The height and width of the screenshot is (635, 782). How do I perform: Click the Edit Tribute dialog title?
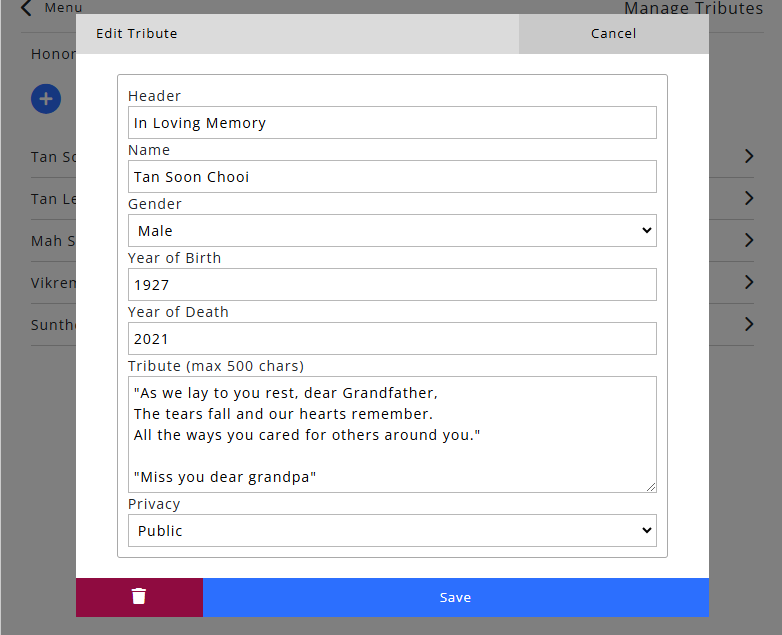click(137, 34)
